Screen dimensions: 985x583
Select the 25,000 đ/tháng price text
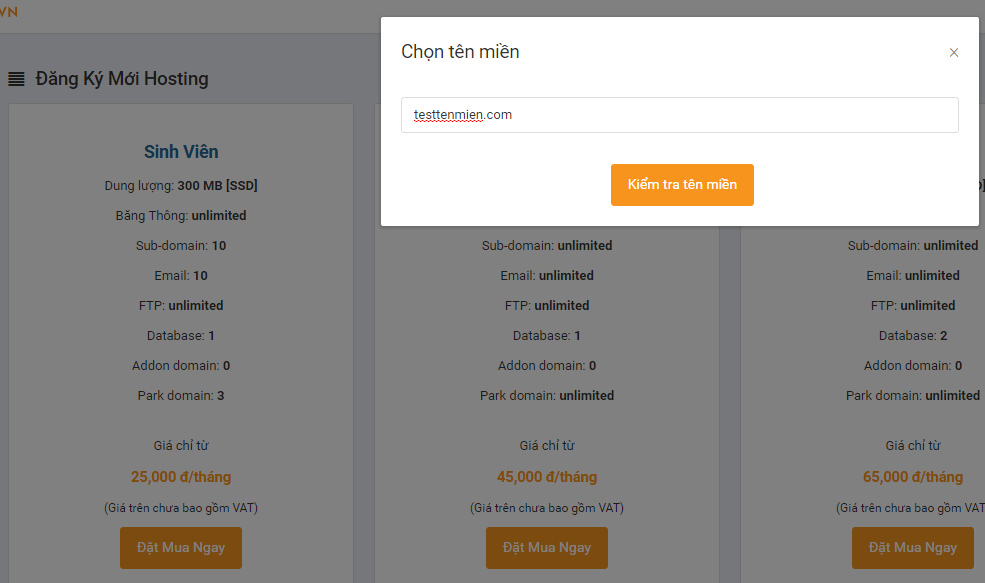181,477
